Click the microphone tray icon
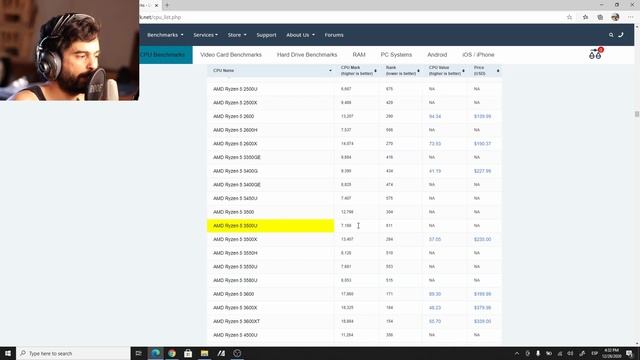 coord(538,353)
